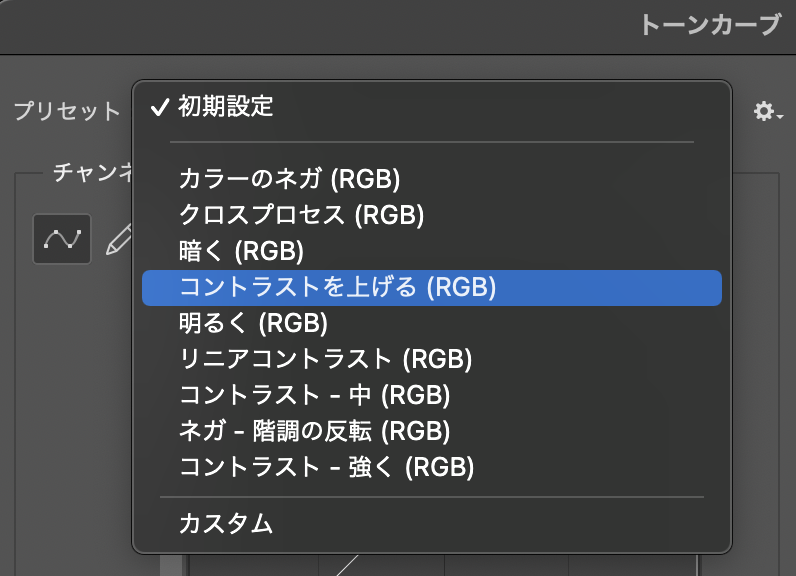796x576 pixels.
Task: Apply コントラスト - 中 (RGB) preset
Action: pos(314,395)
